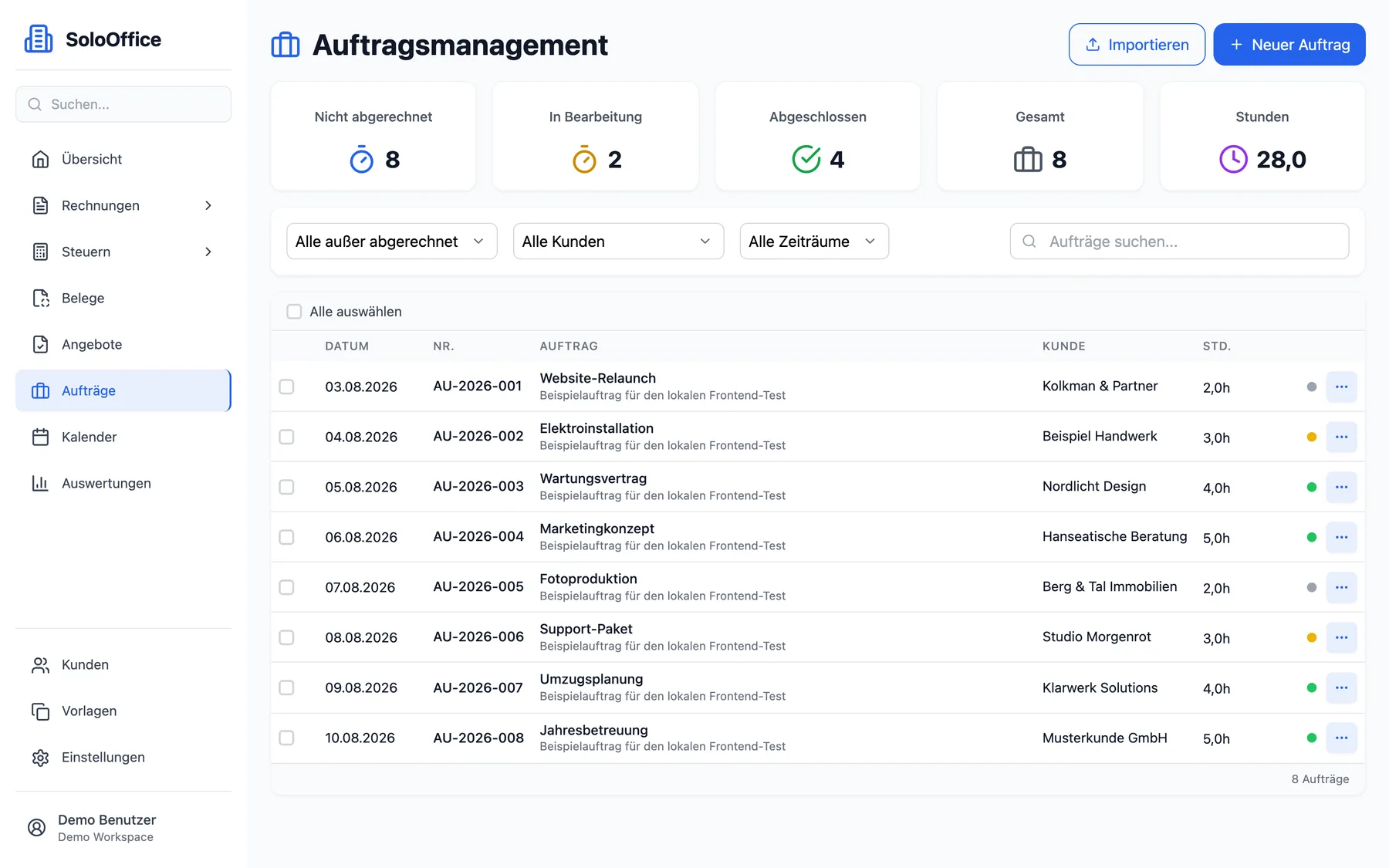This screenshot has width=1389, height=868.
Task: Check the Alle auswählen checkbox
Action: [294, 312]
